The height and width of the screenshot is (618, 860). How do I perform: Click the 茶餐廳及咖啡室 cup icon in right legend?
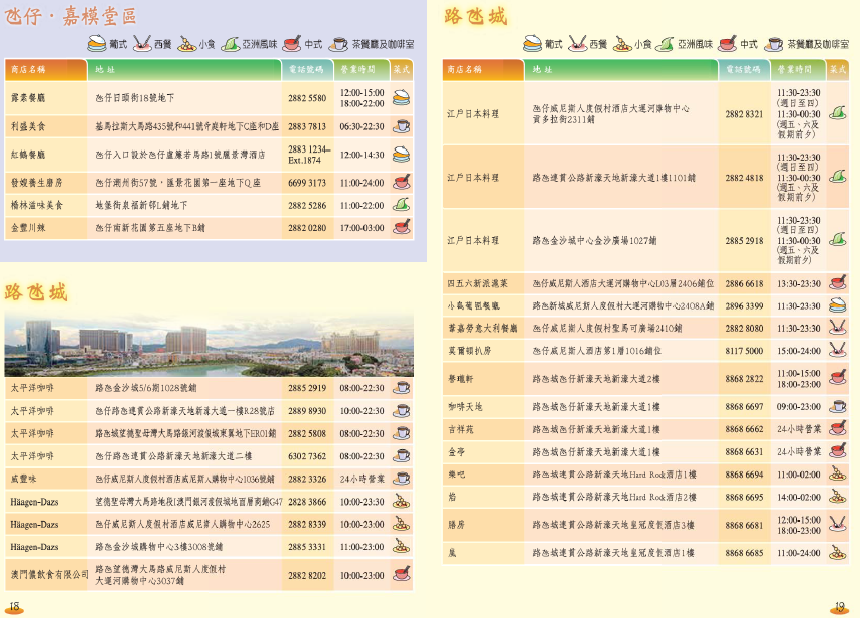773,44
